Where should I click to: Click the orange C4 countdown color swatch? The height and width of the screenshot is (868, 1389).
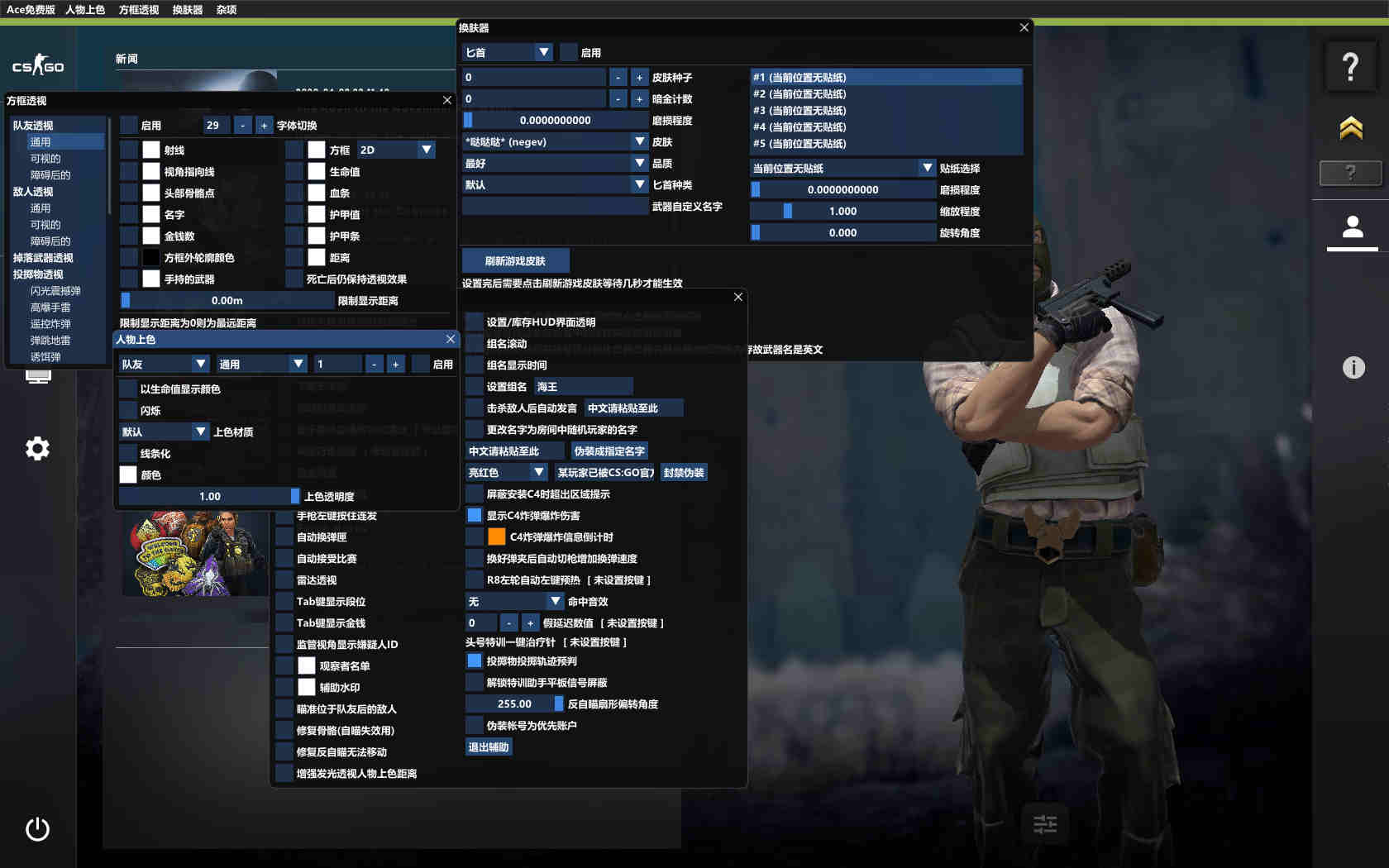click(496, 537)
